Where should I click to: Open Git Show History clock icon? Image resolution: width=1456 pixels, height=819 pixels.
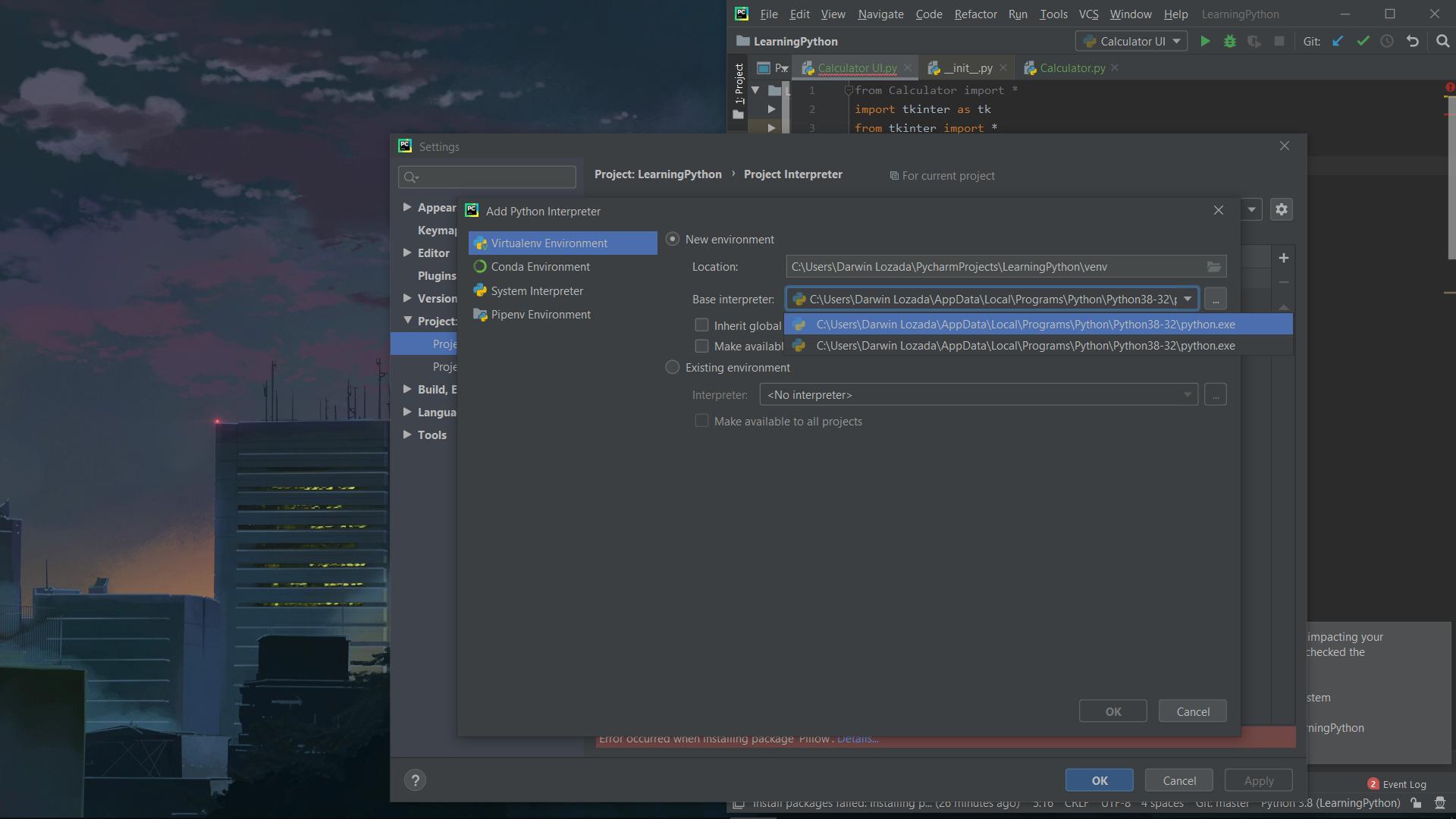click(1387, 42)
